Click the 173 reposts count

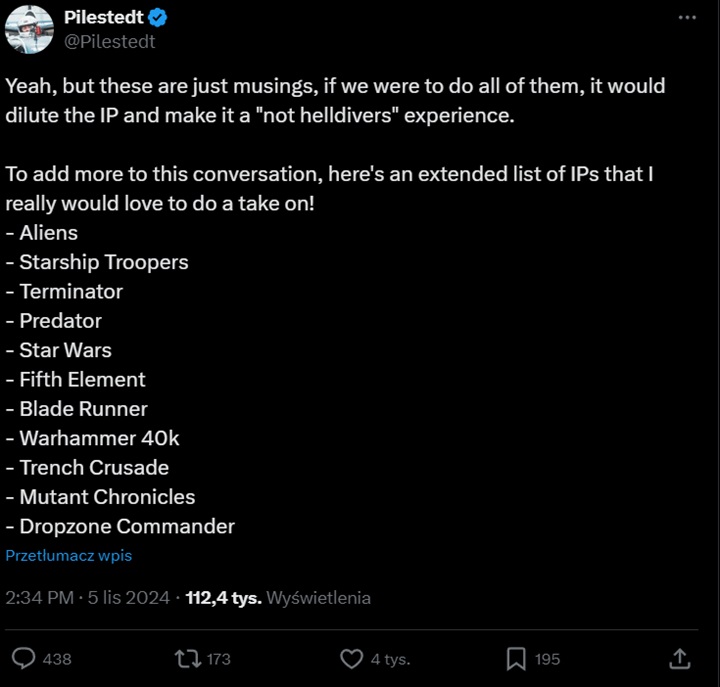pyautogui.click(x=218, y=659)
